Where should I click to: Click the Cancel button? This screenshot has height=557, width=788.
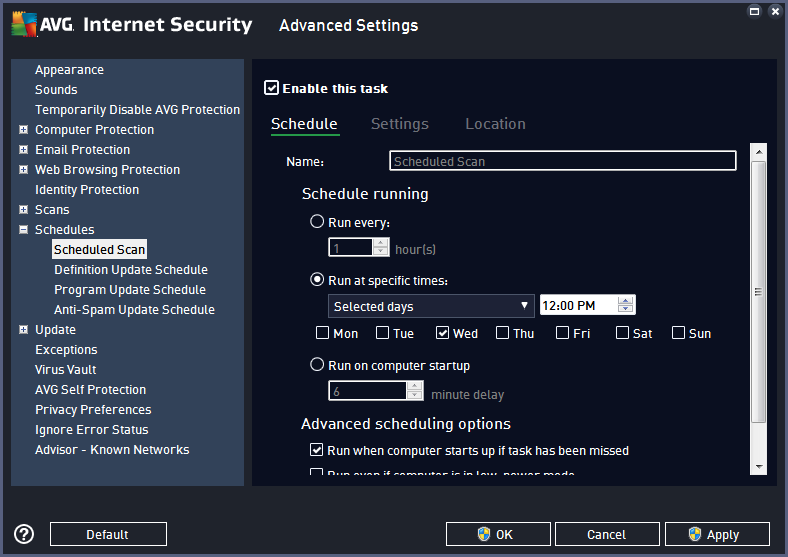[607, 534]
